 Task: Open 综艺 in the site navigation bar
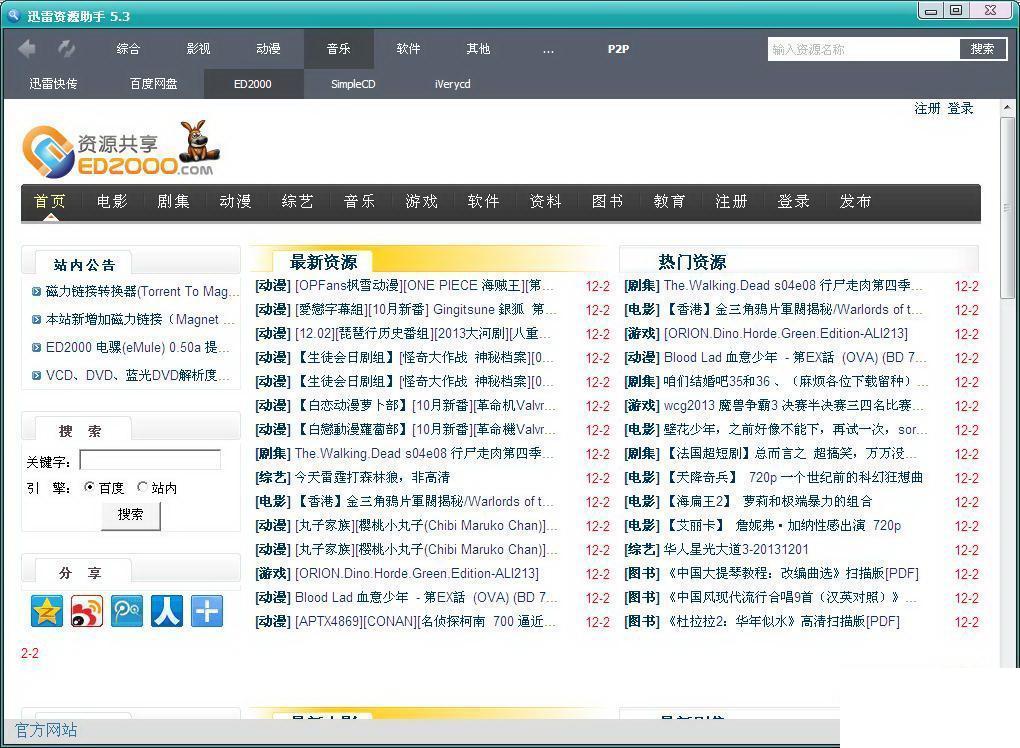(x=298, y=202)
